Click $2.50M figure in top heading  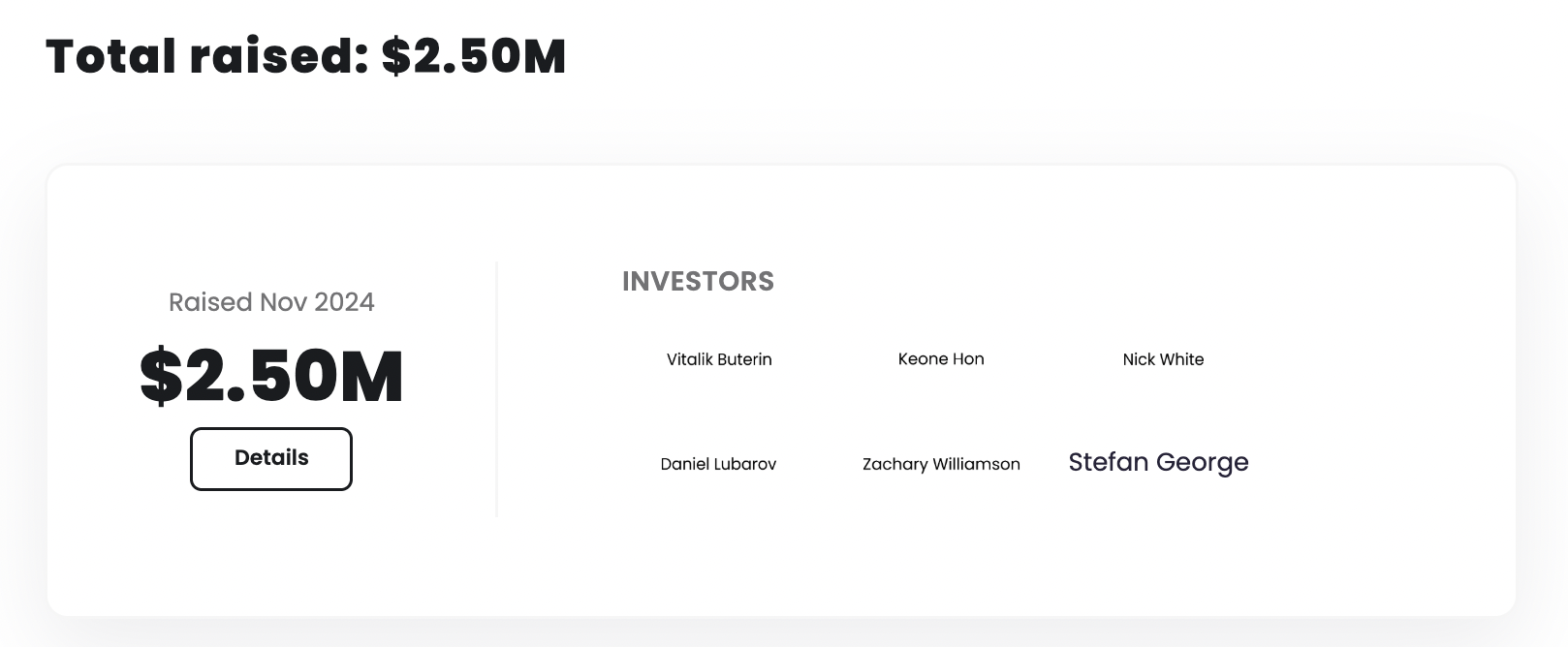tap(474, 56)
